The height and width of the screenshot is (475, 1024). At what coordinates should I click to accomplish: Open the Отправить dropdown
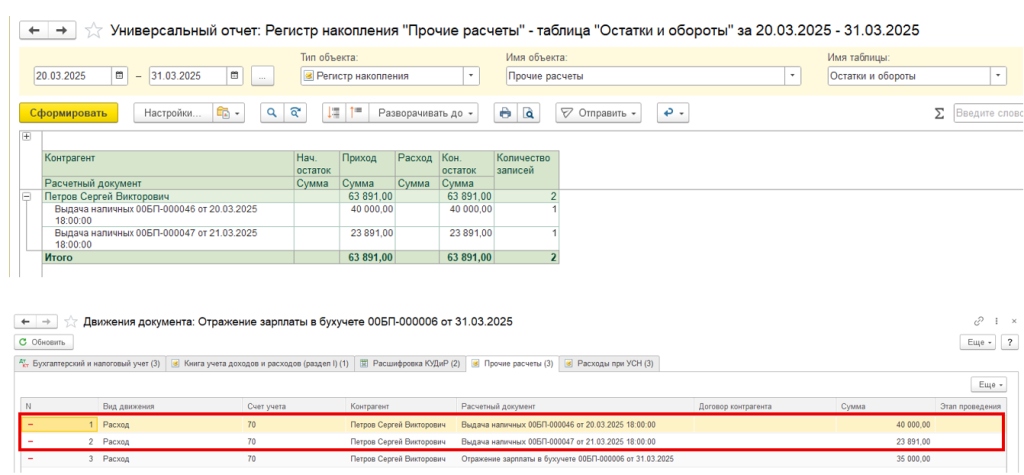coord(598,113)
